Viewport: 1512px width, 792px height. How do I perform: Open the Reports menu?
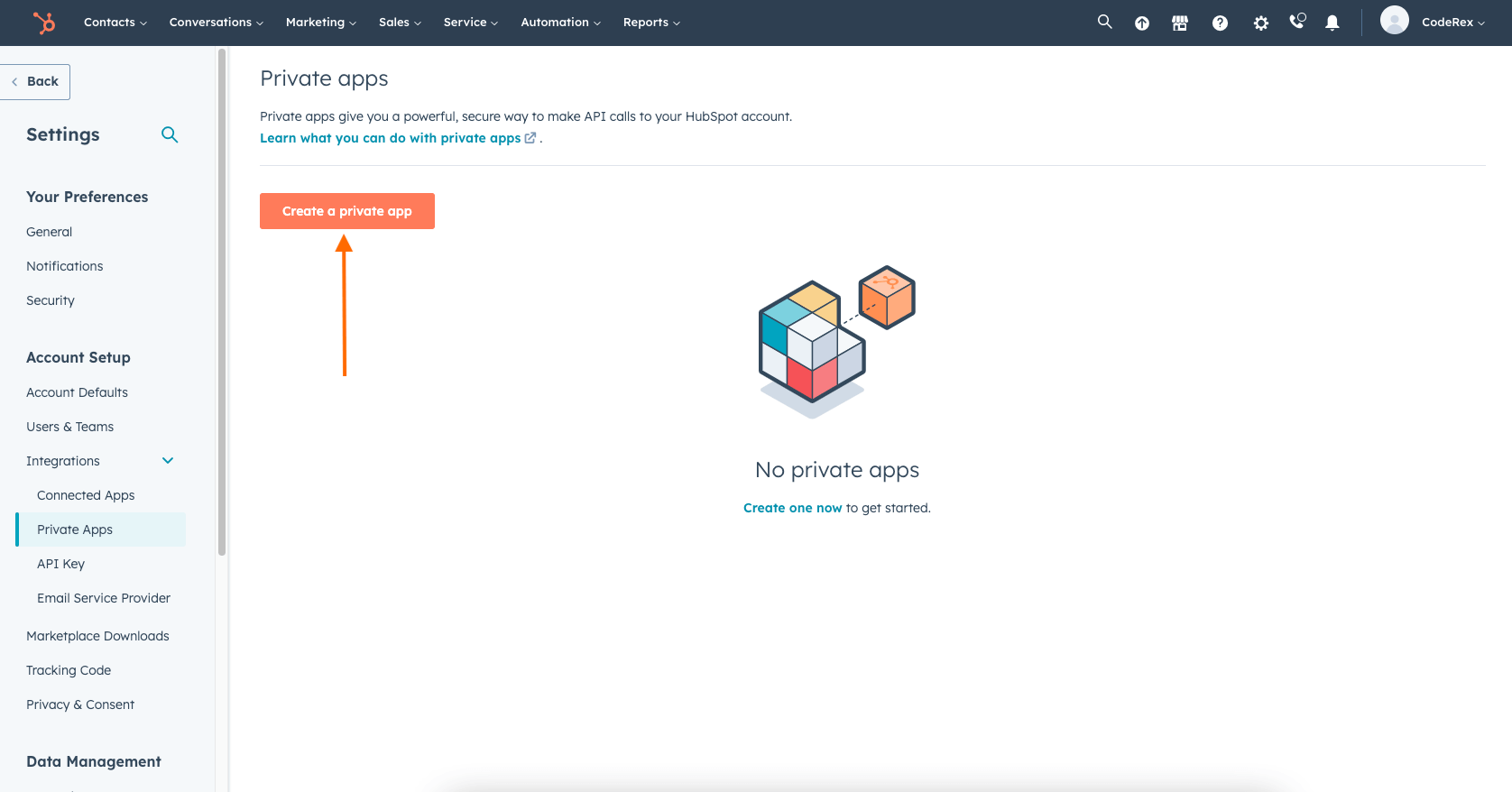[652, 23]
